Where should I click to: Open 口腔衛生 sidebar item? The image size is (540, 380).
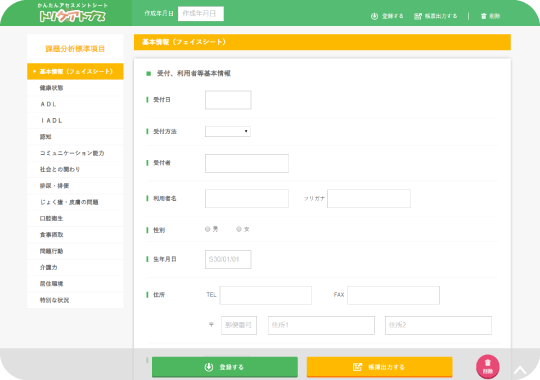tap(75, 218)
